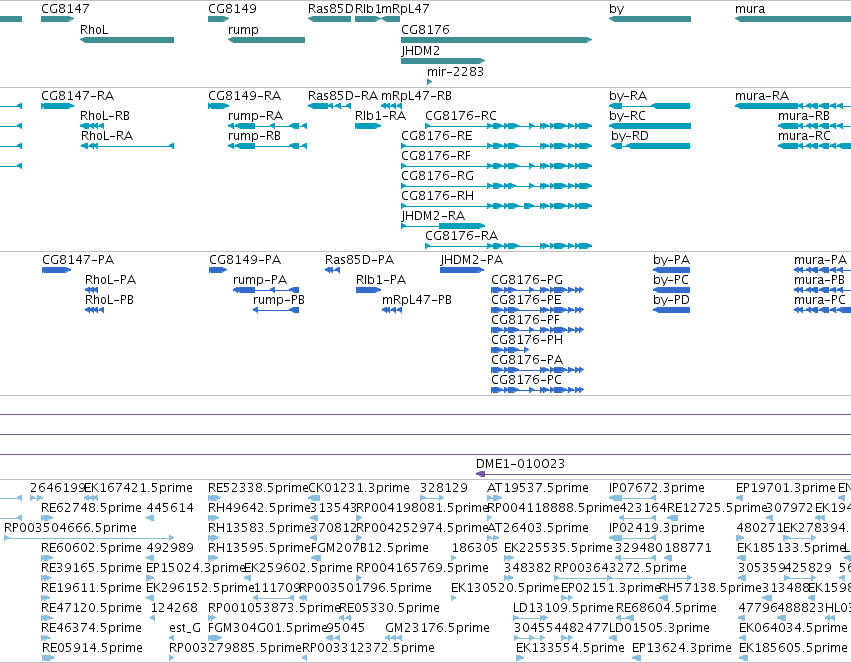851x663 pixels.
Task: Open the rump-PB protein feature
Action: pyautogui.click(x=276, y=310)
